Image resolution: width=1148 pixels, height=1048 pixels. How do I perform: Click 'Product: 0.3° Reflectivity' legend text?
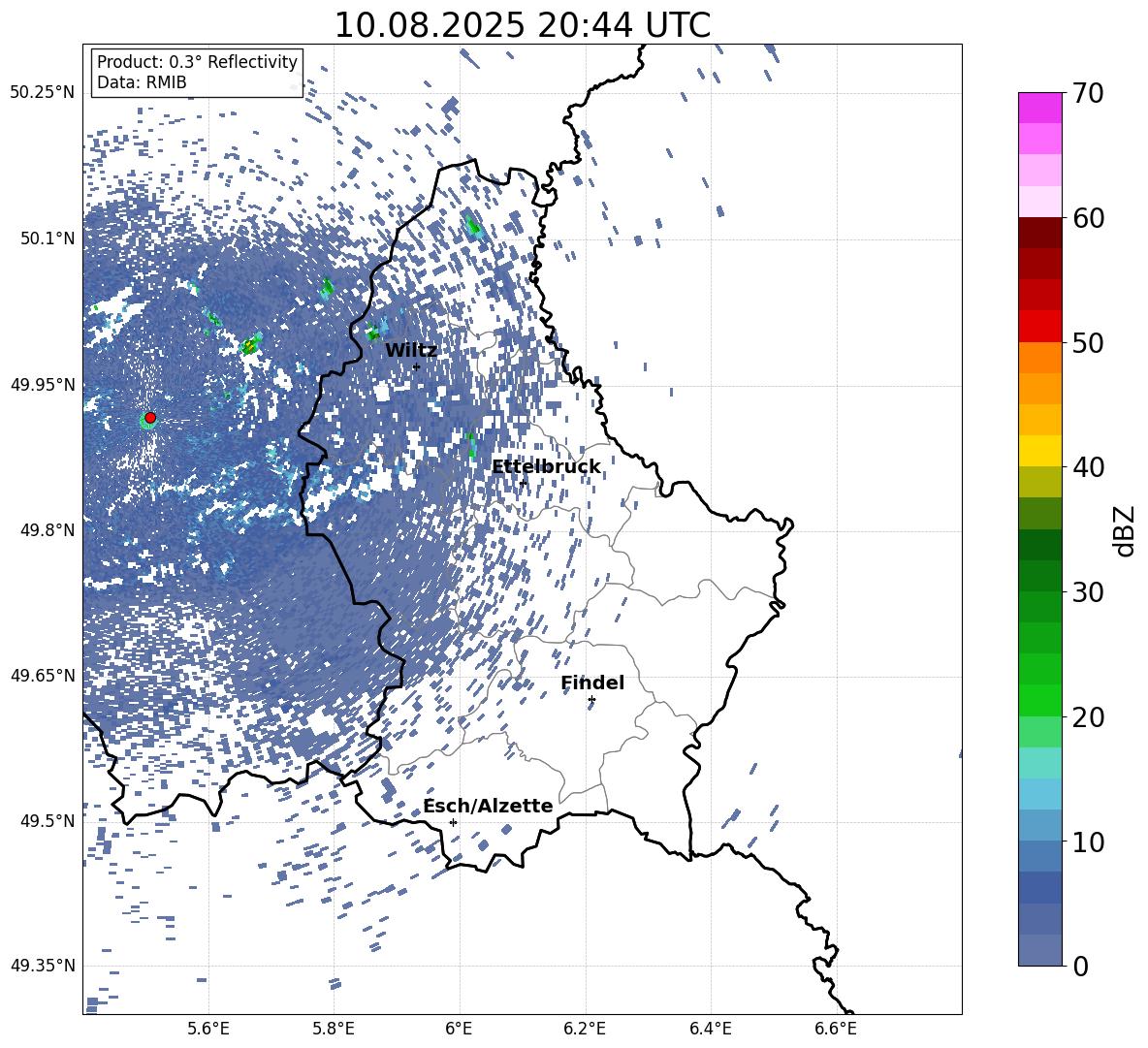pos(197,62)
